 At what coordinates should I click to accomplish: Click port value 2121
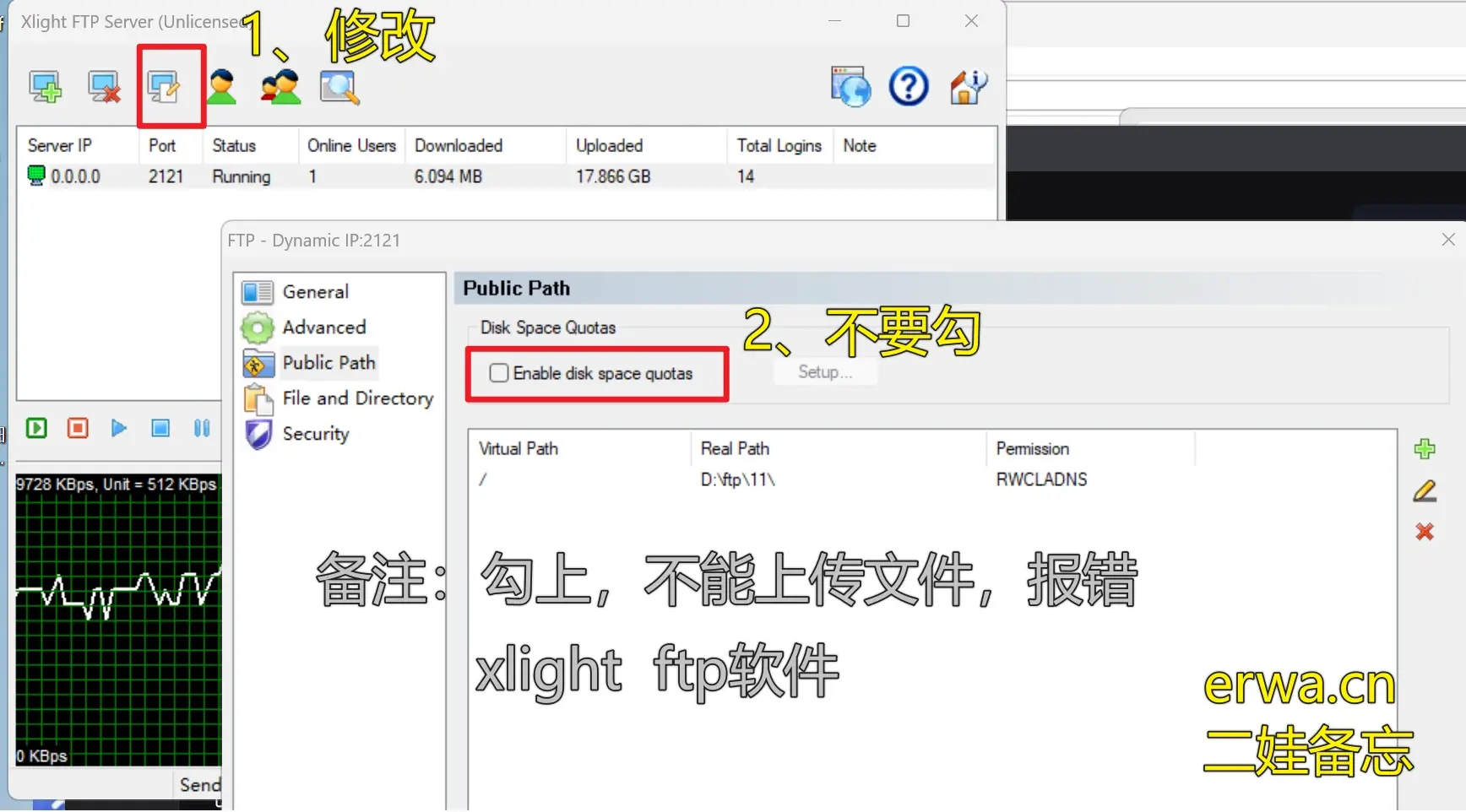(166, 176)
